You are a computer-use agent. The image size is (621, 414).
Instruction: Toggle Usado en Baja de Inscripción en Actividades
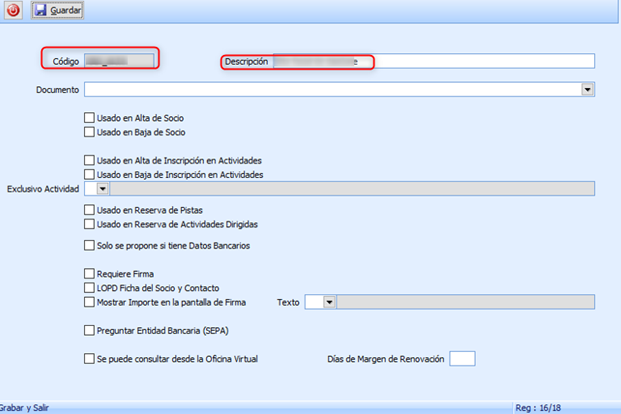(x=90, y=174)
